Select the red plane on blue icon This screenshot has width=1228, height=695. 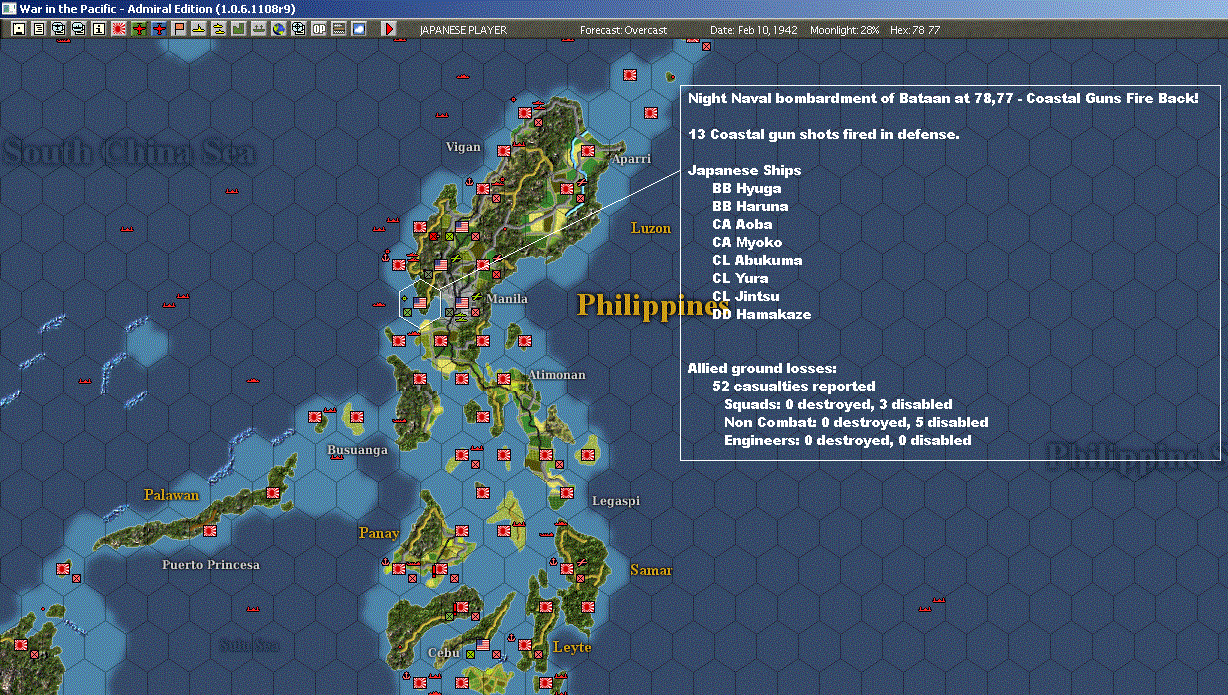pos(160,29)
